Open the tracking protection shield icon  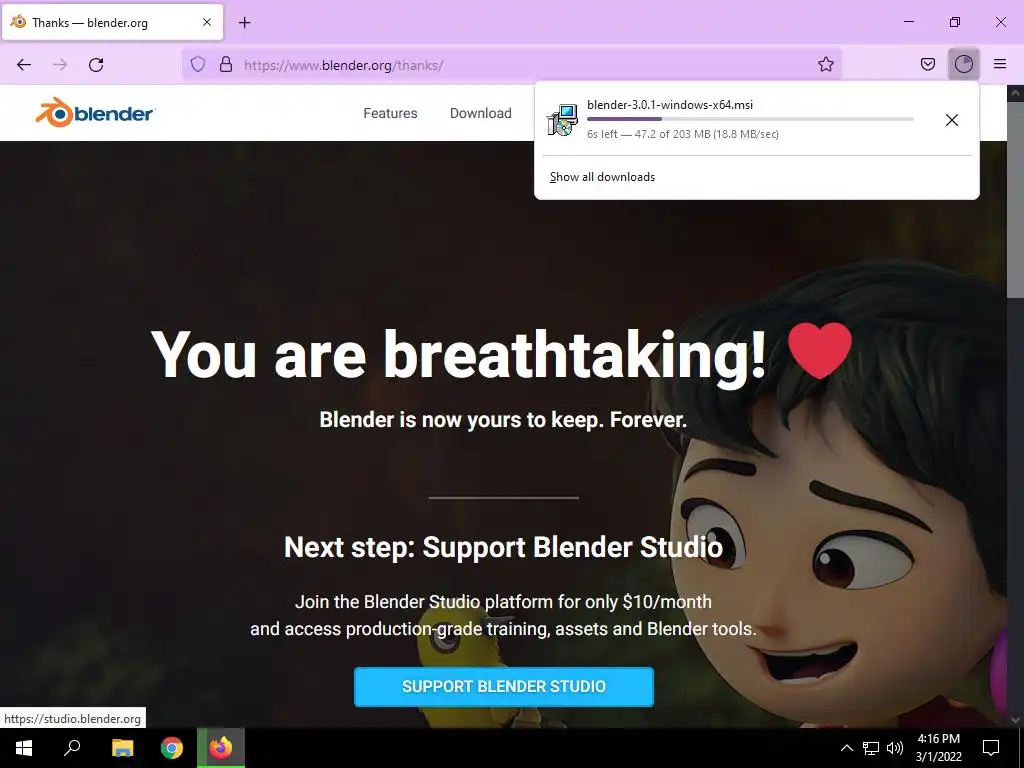(198, 64)
